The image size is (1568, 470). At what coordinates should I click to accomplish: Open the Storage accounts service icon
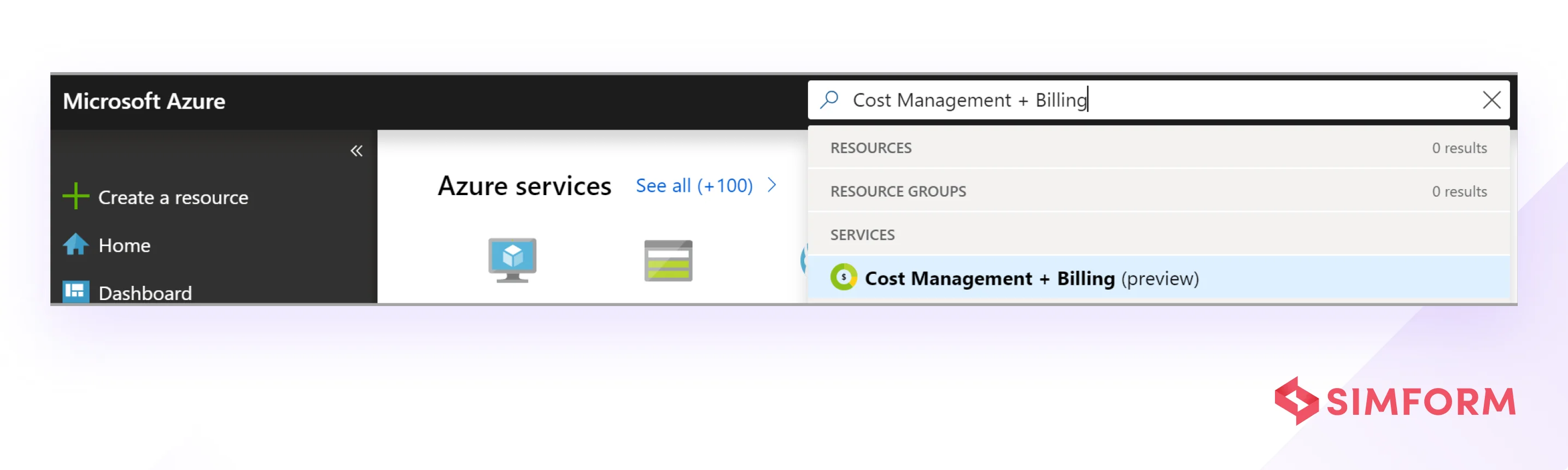(668, 261)
